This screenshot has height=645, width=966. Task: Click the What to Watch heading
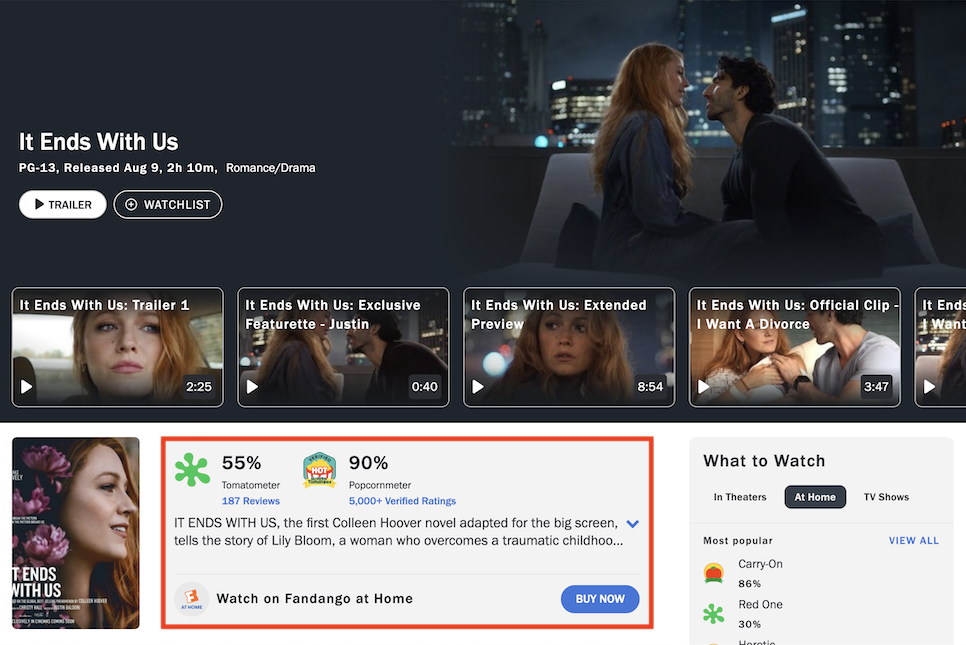click(764, 461)
